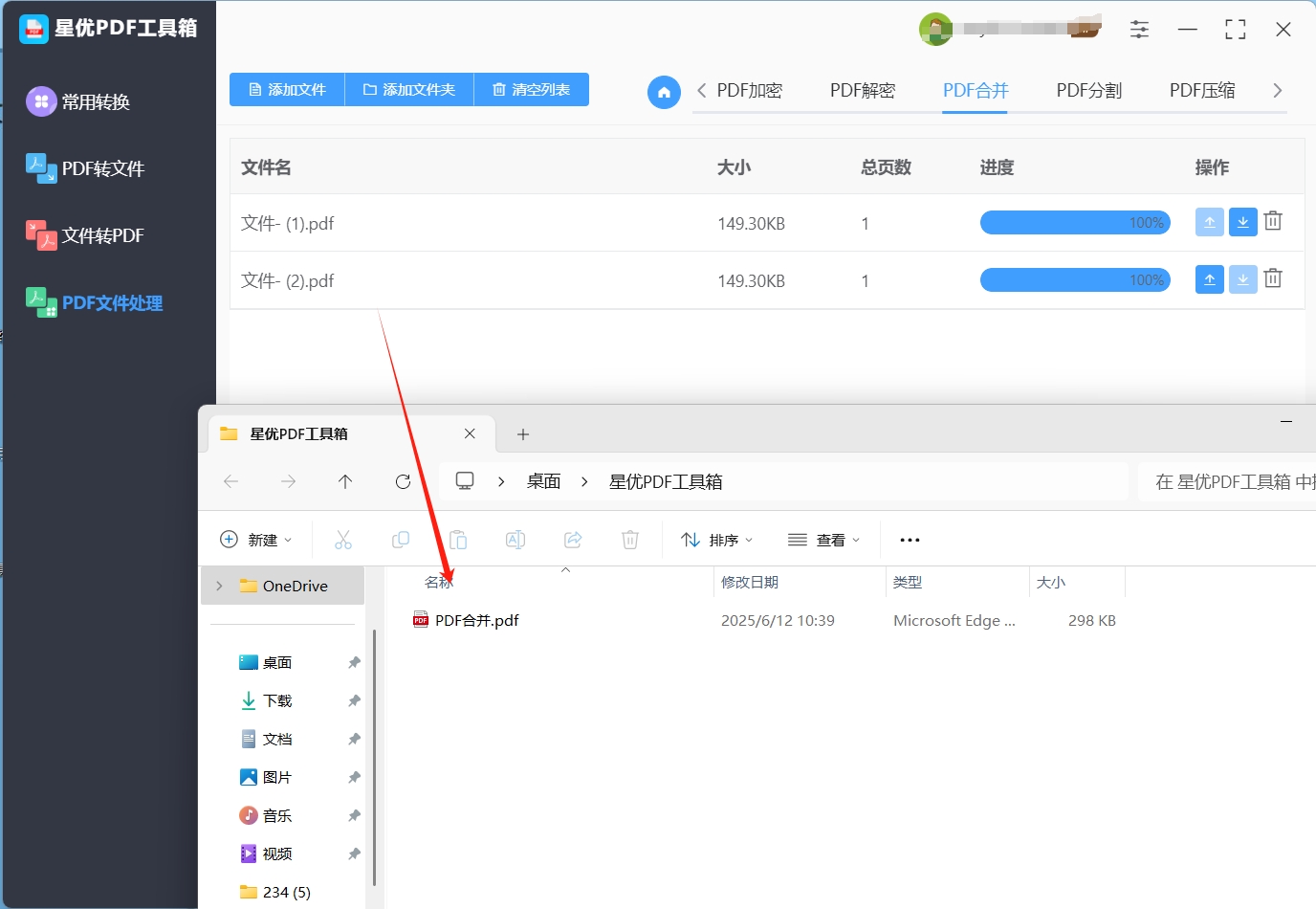This screenshot has height=909, width=1316.
Task: Move 文件- (2).pdf up
Action: pos(1210,279)
